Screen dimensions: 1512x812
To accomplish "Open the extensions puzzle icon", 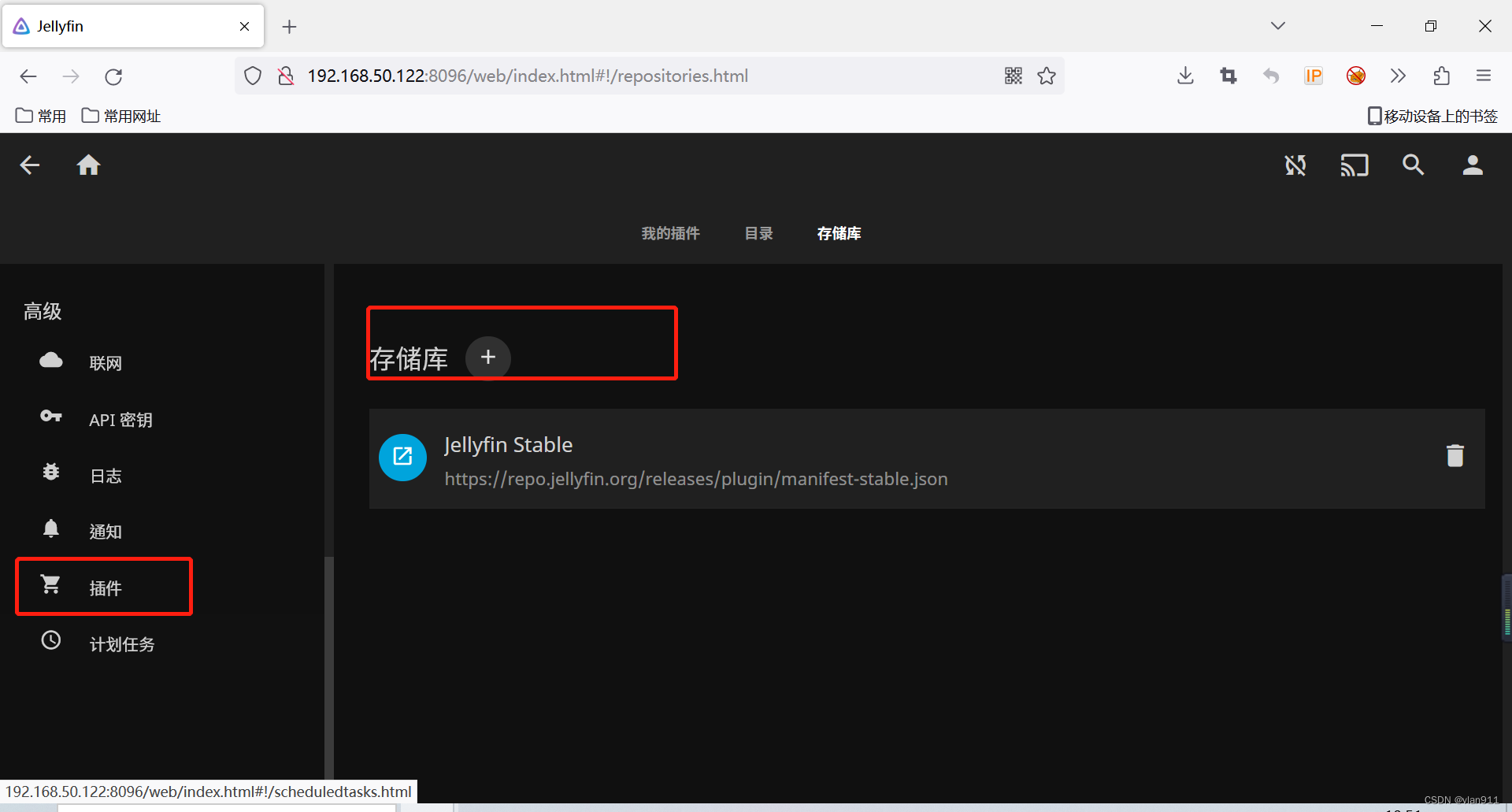I will (1441, 76).
